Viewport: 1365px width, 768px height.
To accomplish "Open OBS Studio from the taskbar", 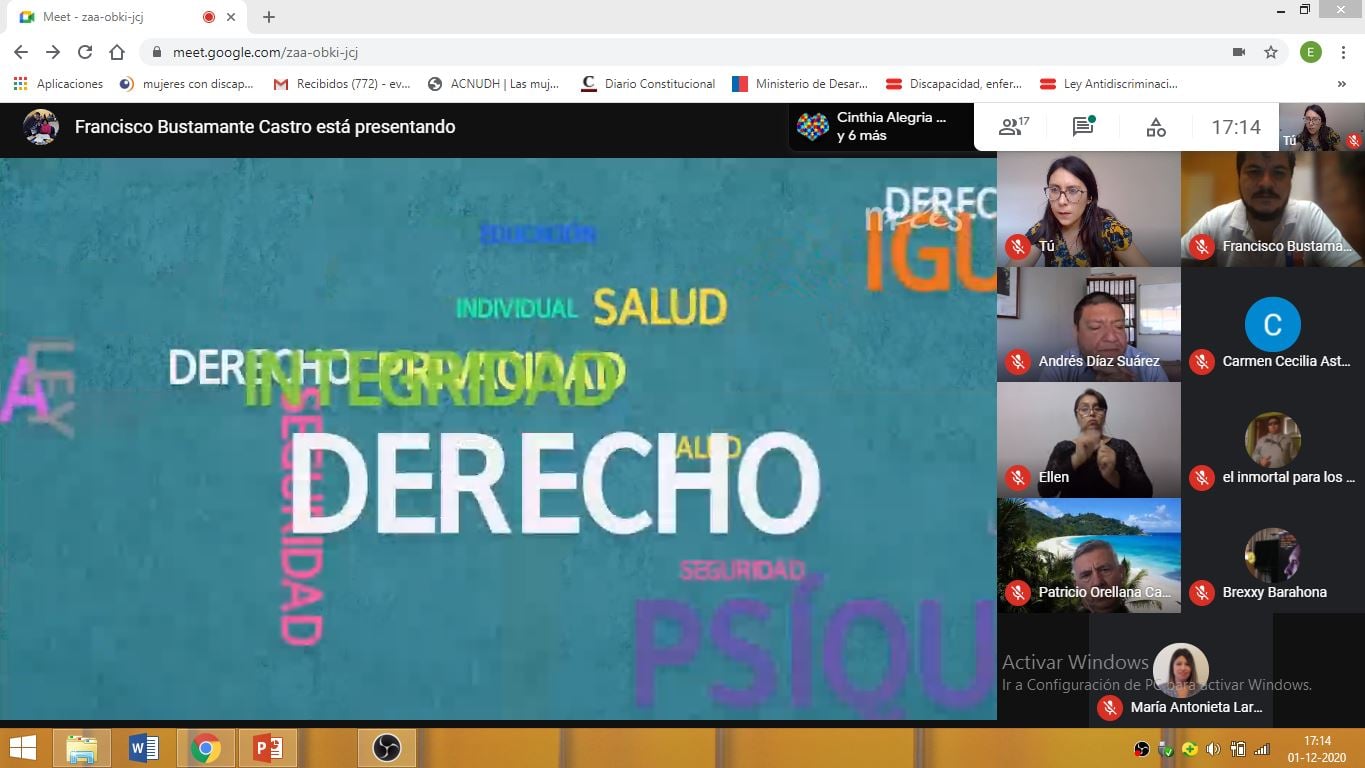I will 386,747.
